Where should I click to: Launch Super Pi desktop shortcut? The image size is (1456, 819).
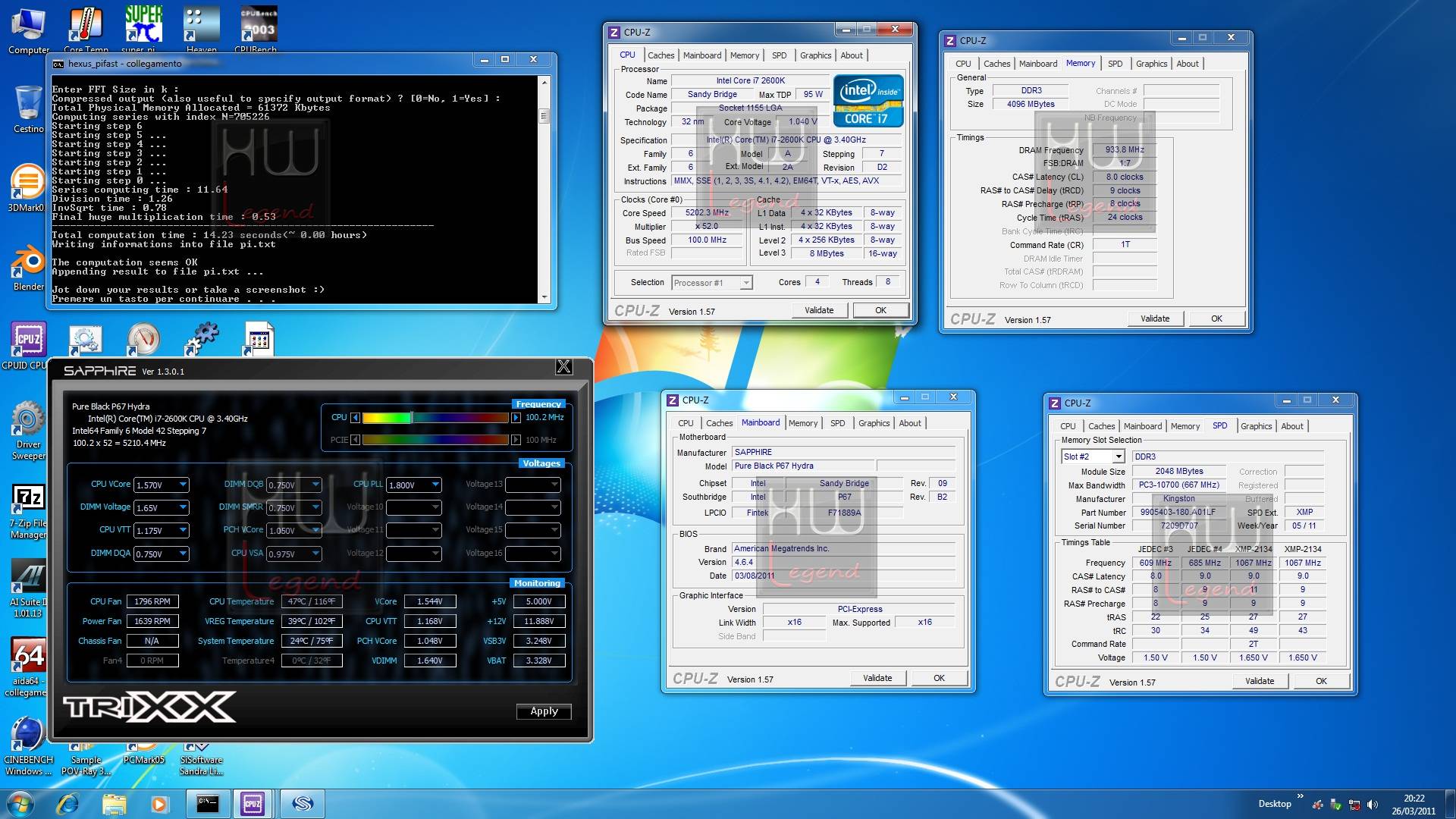143,30
